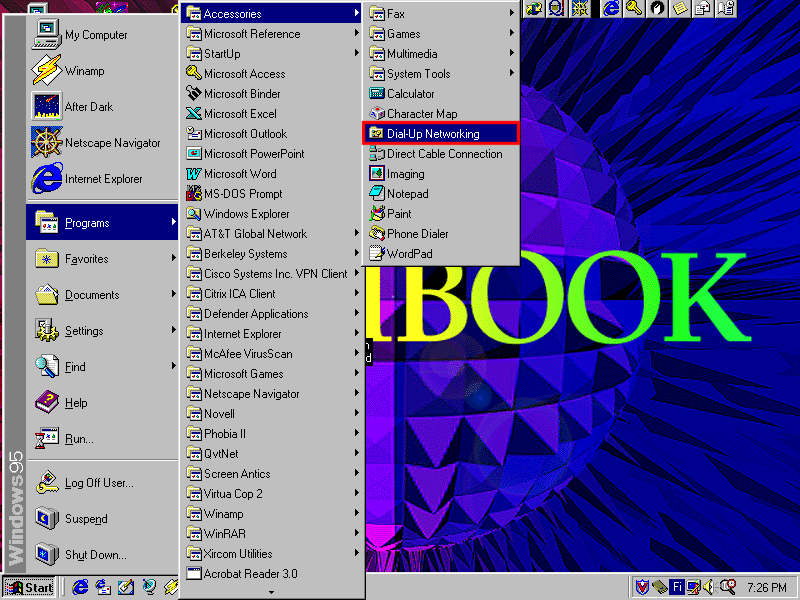The height and width of the screenshot is (600, 800).
Task: Launch Microsoft Binder
Action: pyautogui.click(x=272, y=93)
